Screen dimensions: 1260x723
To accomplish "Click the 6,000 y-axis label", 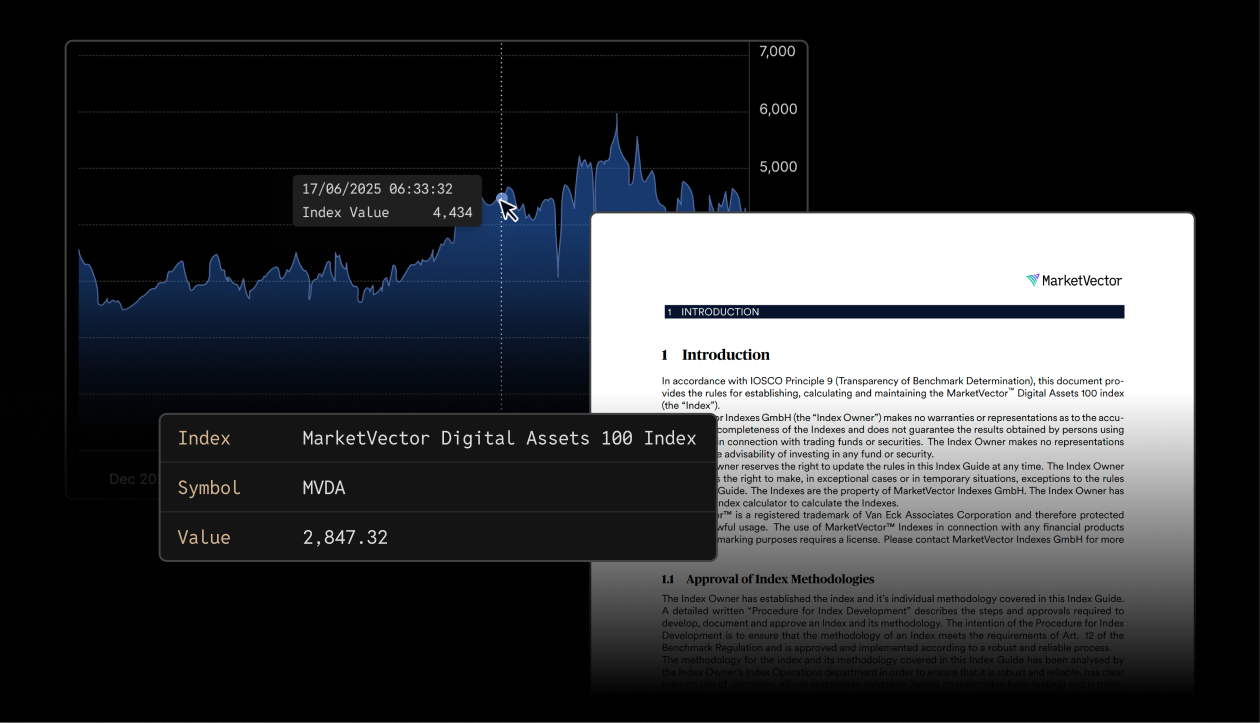I will pos(778,109).
